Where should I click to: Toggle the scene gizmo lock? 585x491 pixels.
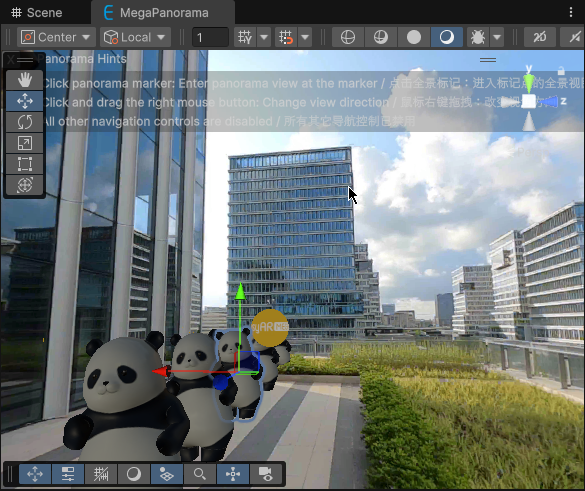[x=561, y=70]
